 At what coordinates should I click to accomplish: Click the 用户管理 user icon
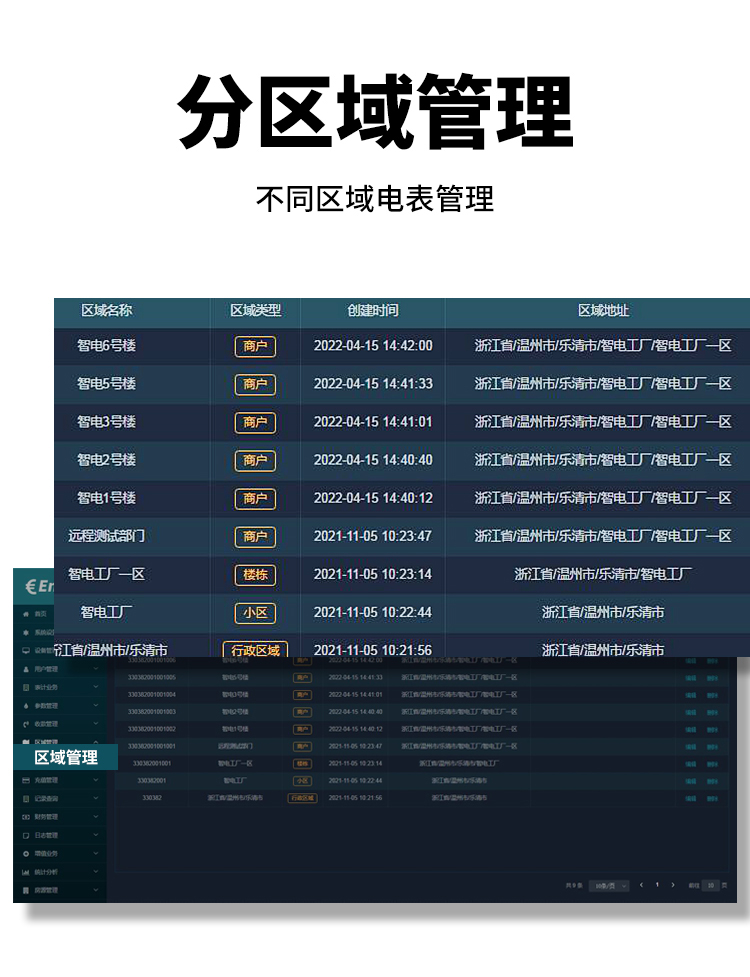[26, 668]
